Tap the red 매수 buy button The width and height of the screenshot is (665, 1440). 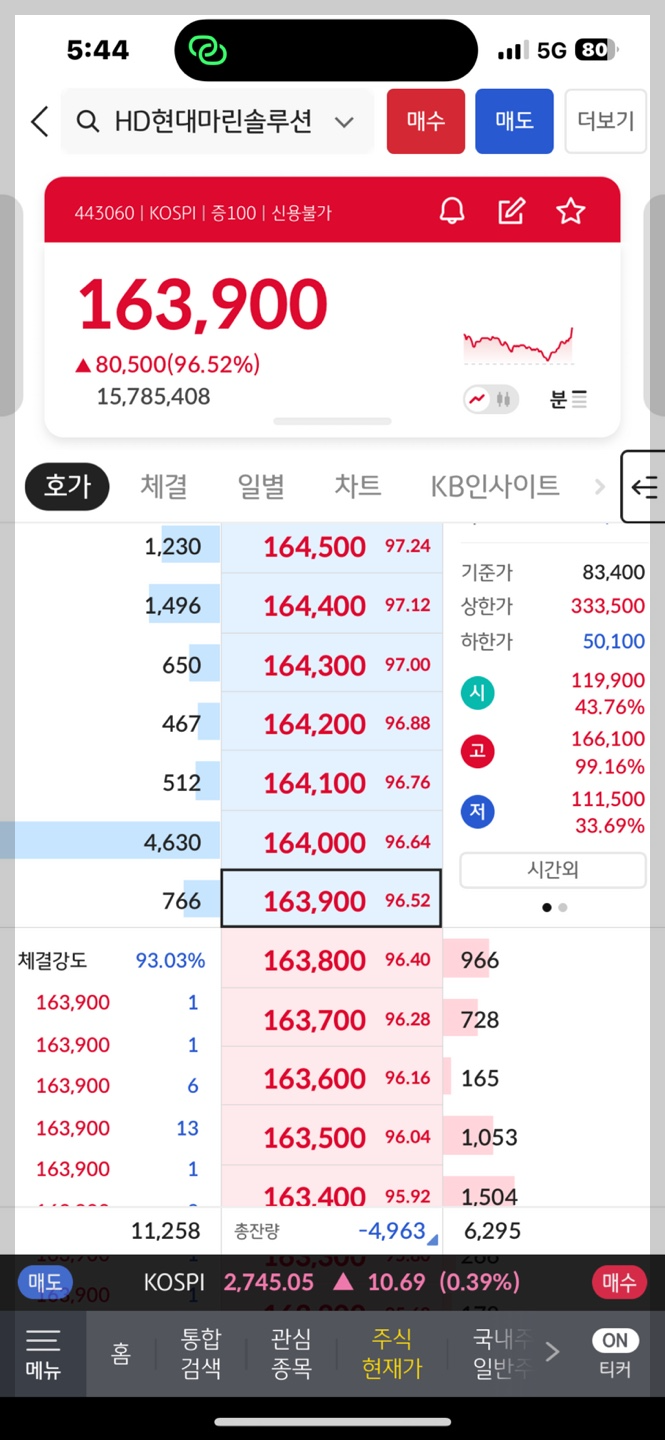pyautogui.click(x=425, y=121)
